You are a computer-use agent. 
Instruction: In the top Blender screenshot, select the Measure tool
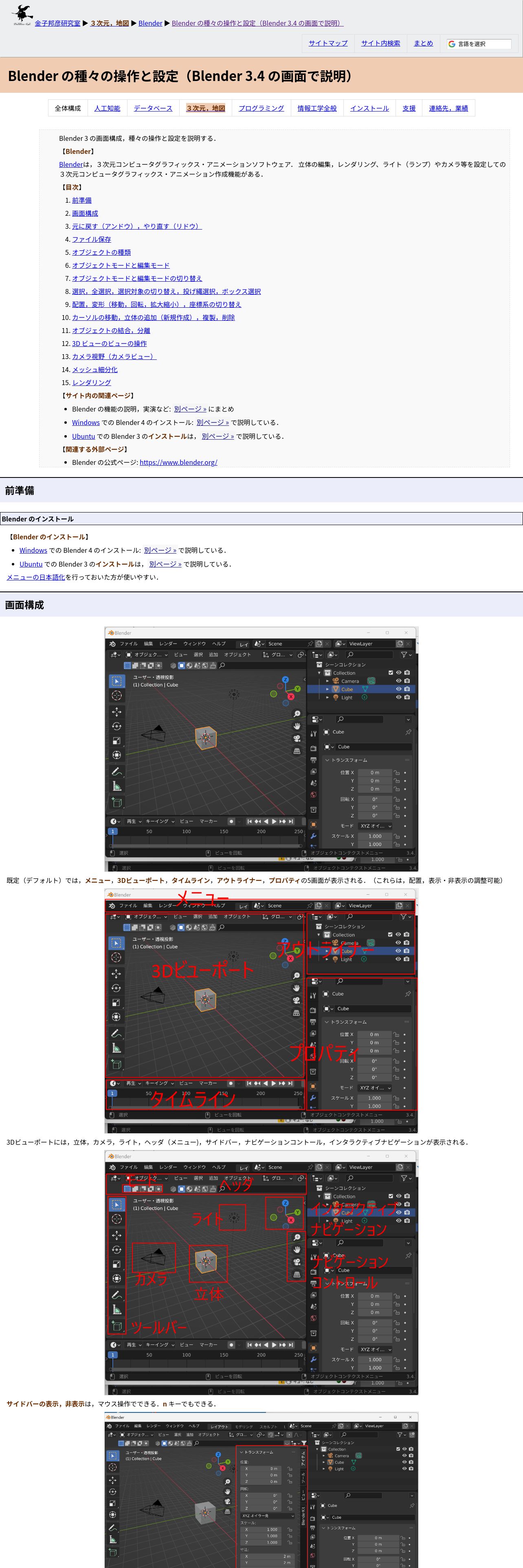coord(117,786)
